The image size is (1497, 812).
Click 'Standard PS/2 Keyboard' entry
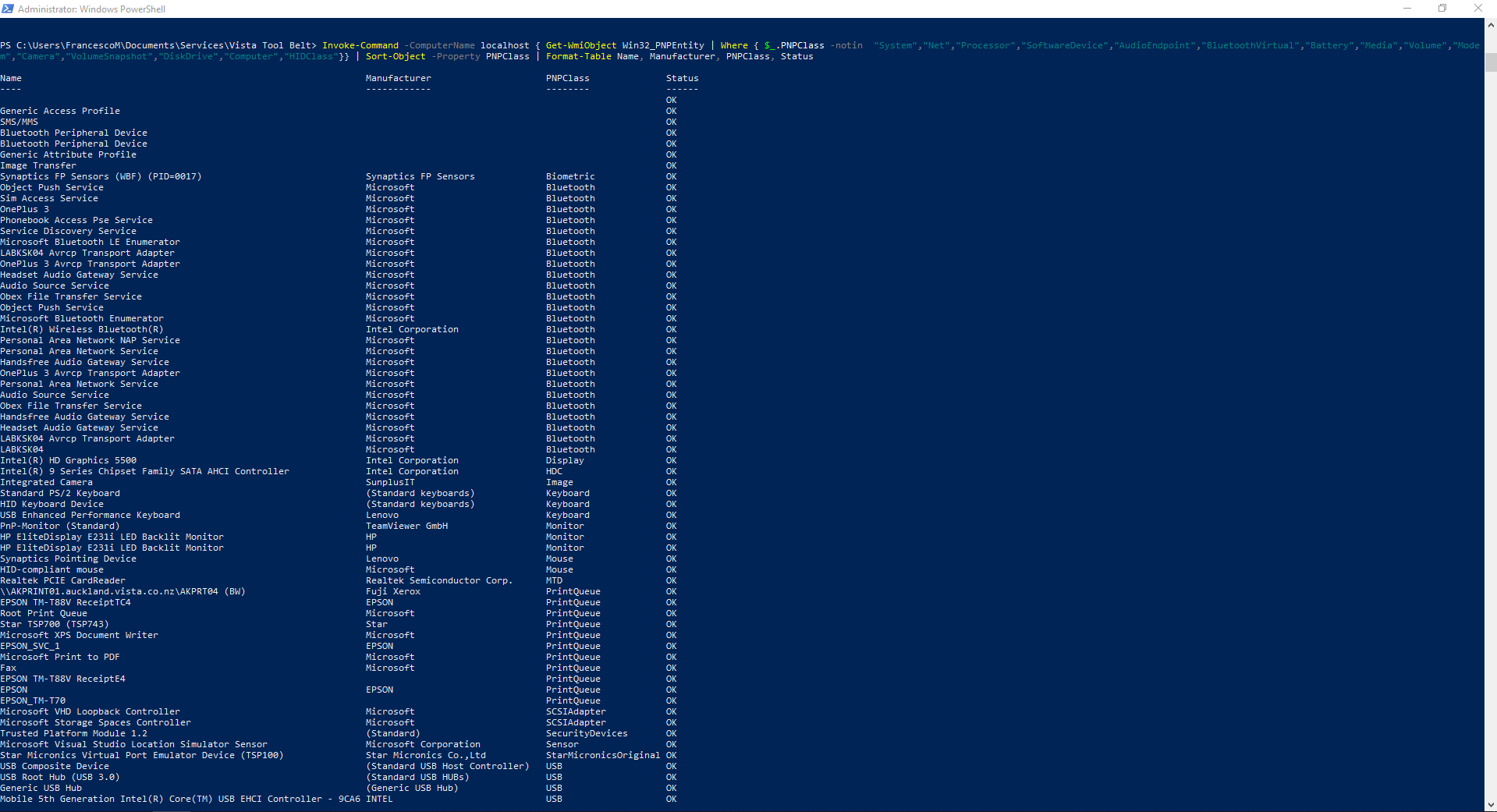click(60, 493)
